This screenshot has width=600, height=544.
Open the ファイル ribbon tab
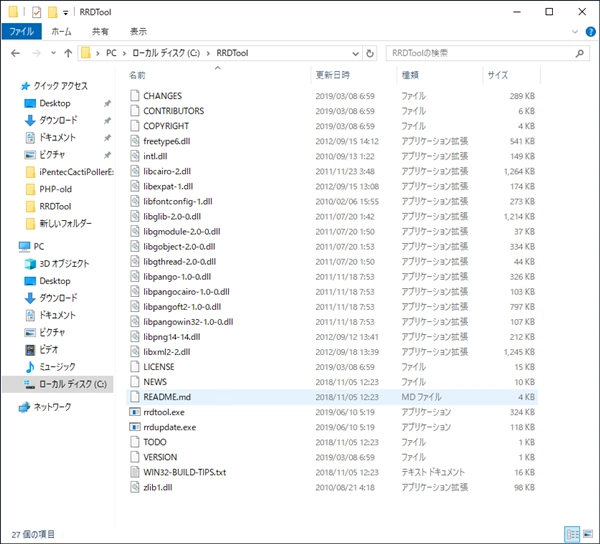tap(21, 31)
